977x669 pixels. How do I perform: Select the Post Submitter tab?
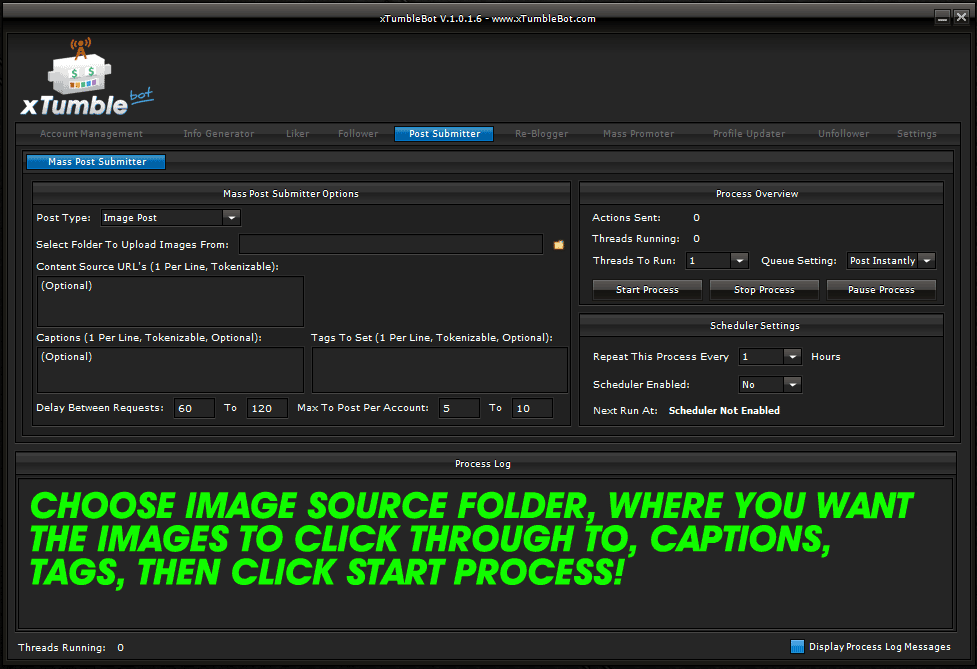coord(444,134)
